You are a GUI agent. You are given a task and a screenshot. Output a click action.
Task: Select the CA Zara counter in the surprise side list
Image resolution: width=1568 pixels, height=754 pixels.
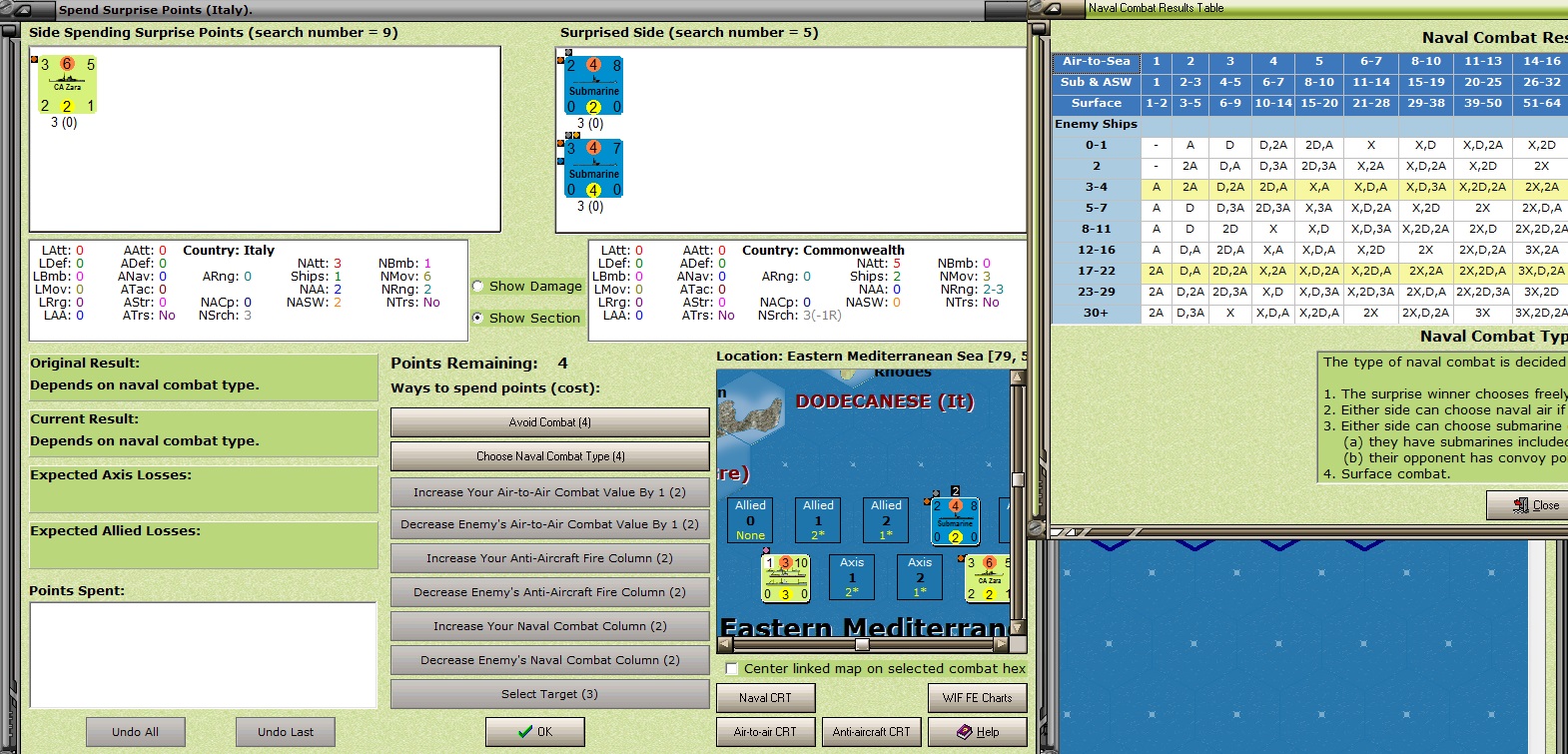67,85
